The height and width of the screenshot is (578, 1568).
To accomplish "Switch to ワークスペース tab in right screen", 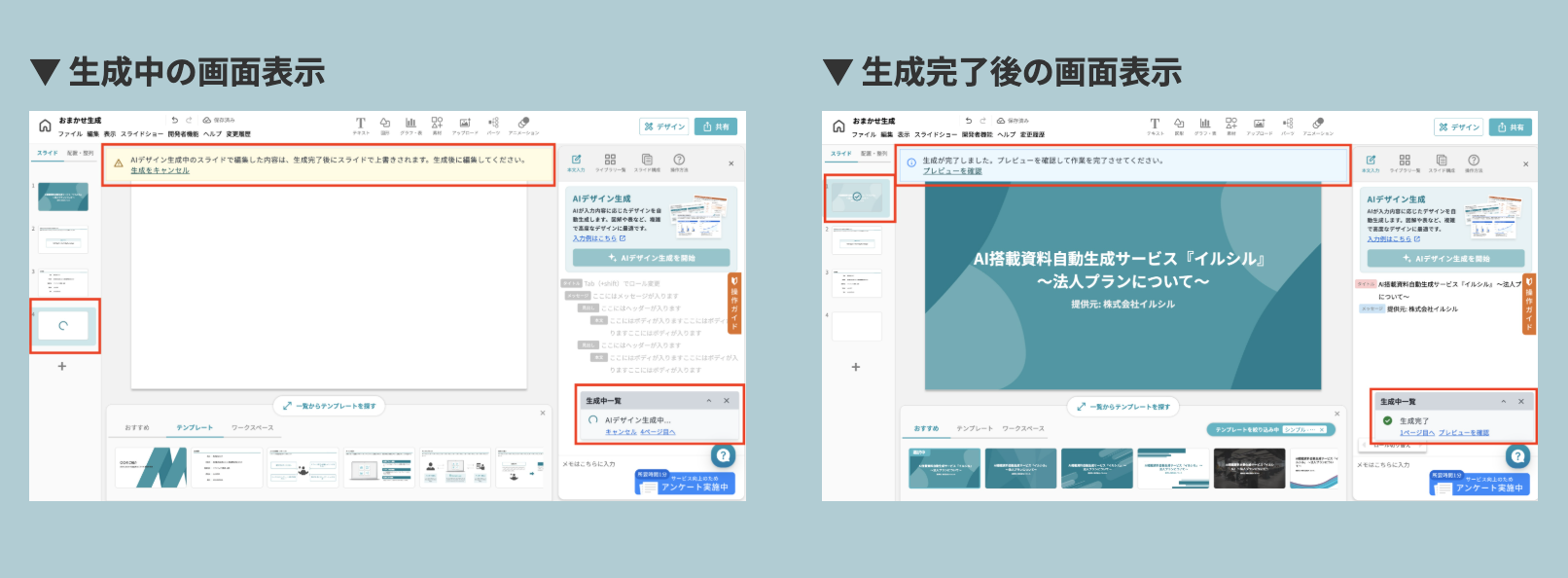I will [x=1023, y=428].
